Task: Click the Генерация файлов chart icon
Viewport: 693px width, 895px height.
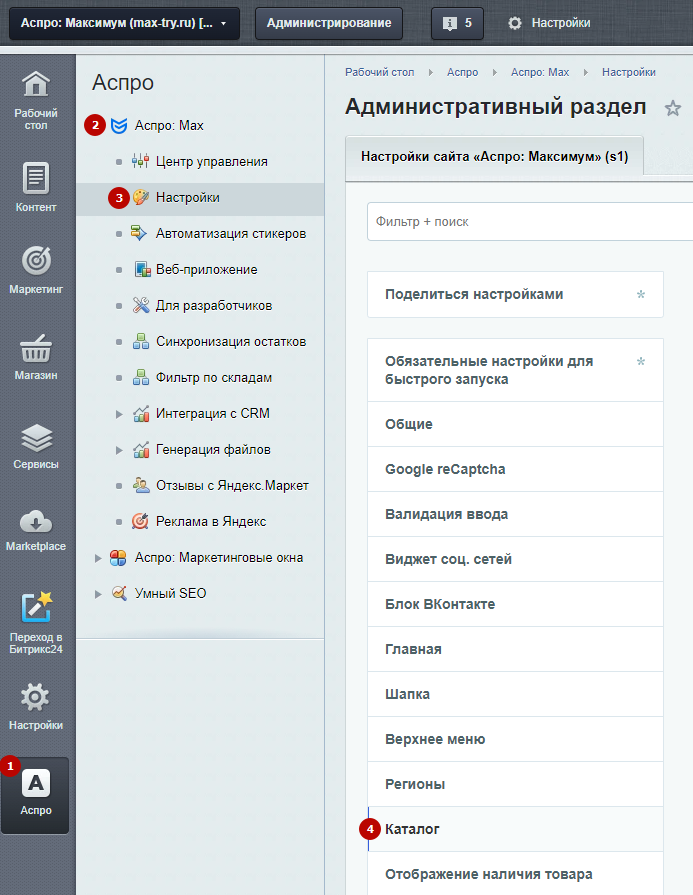Action: point(141,449)
